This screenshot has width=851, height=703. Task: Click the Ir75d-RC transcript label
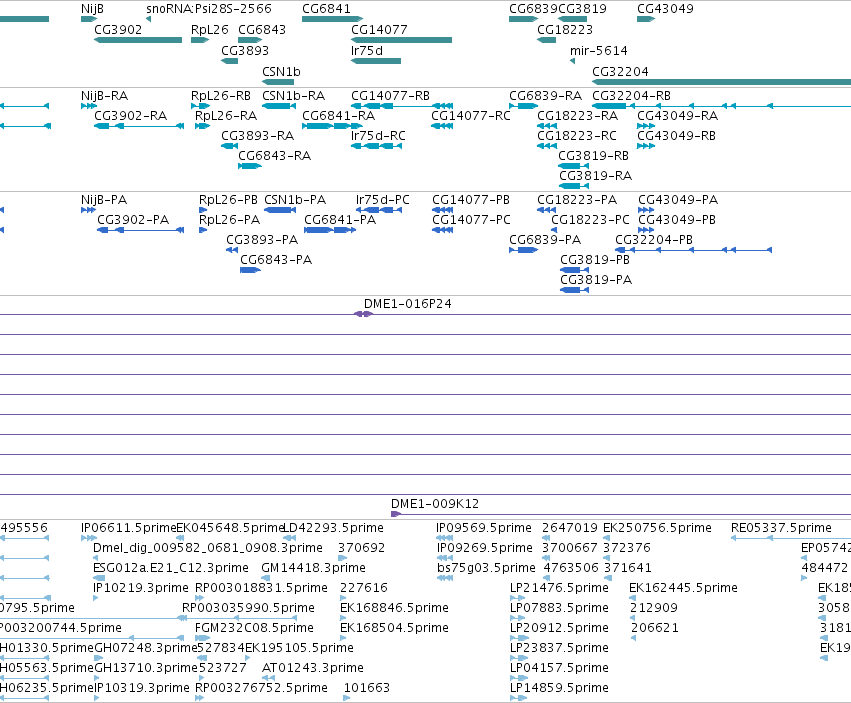click(378, 136)
